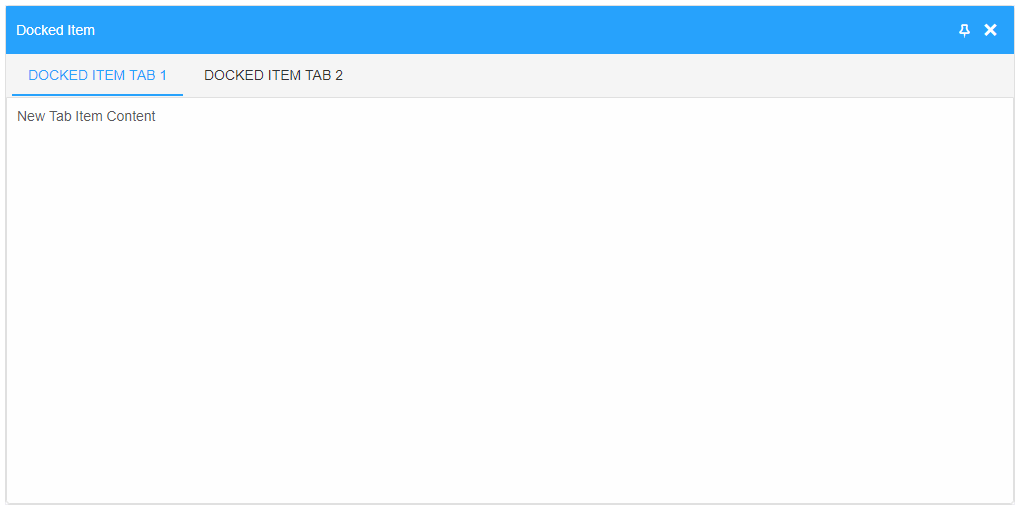Click the pin icon in the header
1020x511 pixels.
point(964,30)
